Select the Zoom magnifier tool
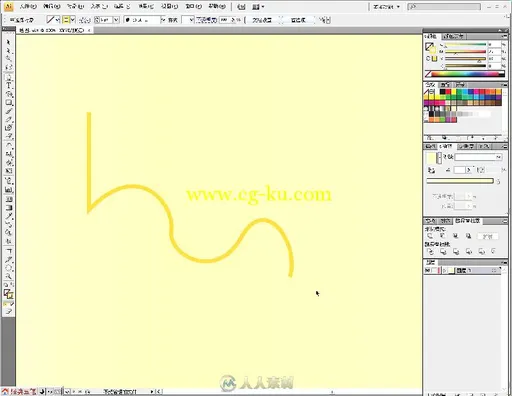512x396 pixels. point(8,276)
